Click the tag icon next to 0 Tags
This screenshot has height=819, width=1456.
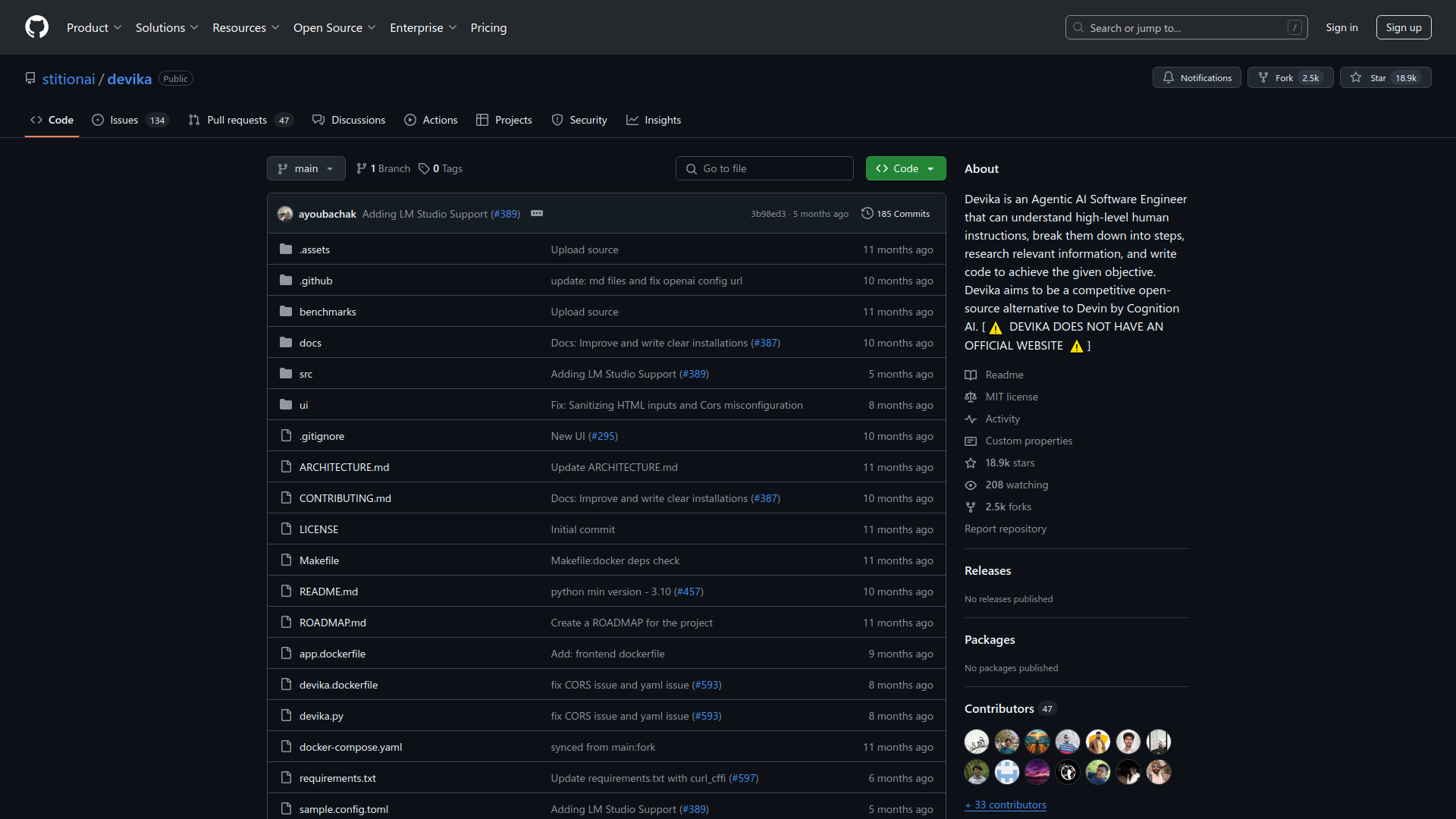tap(424, 168)
